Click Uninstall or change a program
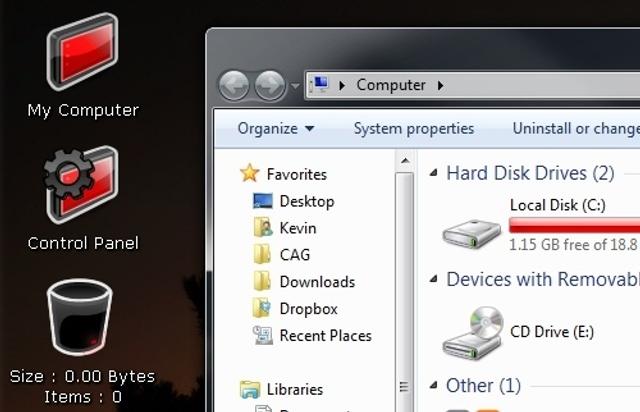Viewport: 640px width, 412px height. [576, 129]
